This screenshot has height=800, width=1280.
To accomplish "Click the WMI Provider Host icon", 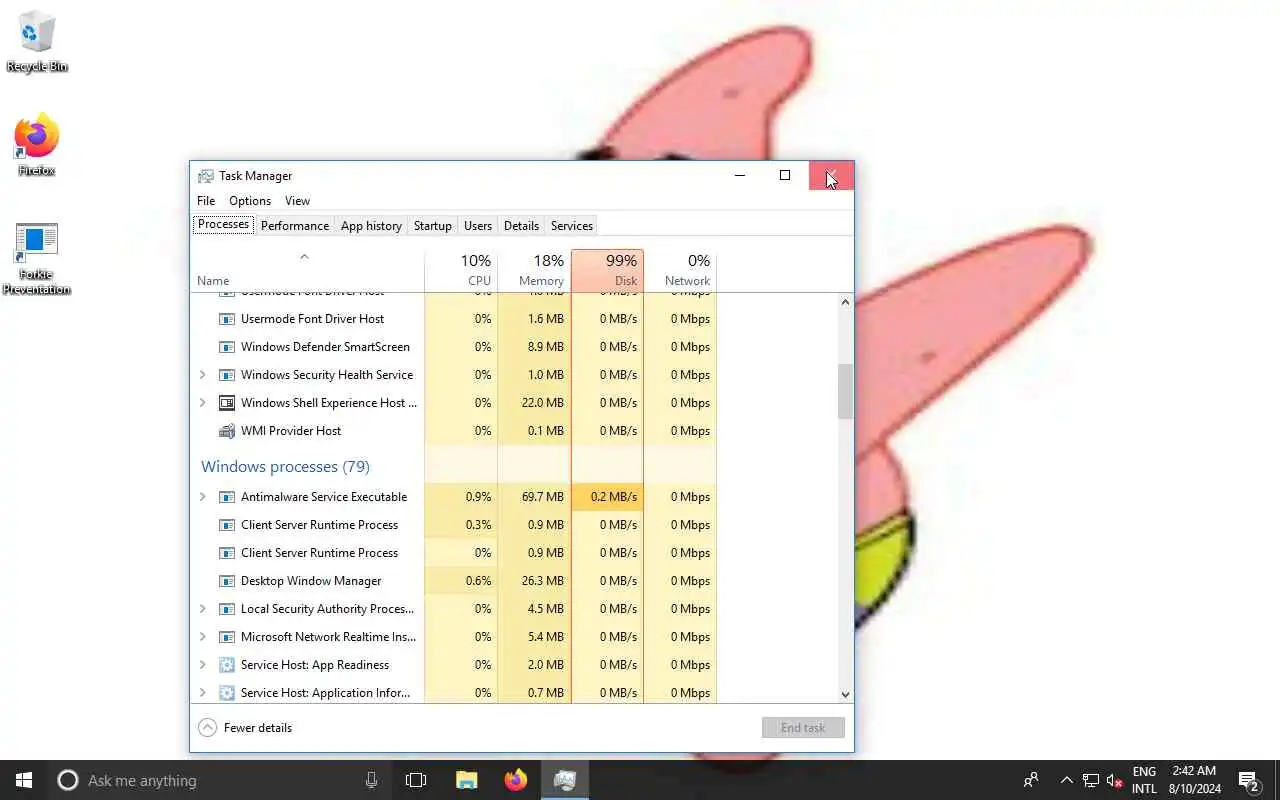I will [227, 431].
